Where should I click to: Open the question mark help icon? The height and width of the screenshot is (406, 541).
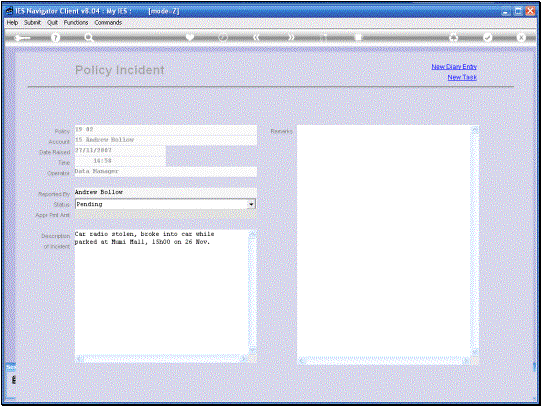pos(55,38)
